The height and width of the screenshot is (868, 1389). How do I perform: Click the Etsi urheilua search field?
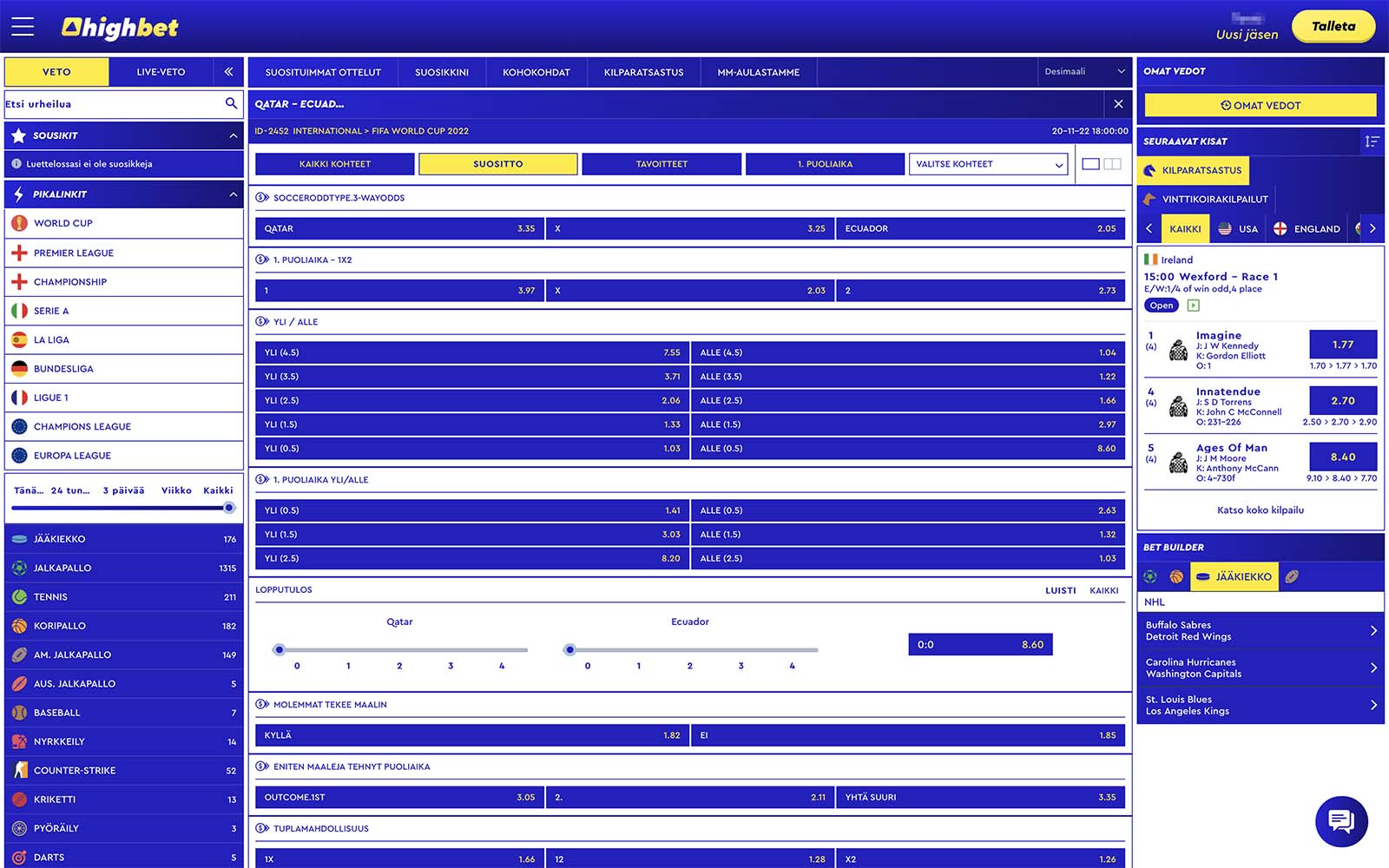pyautogui.click(x=113, y=104)
